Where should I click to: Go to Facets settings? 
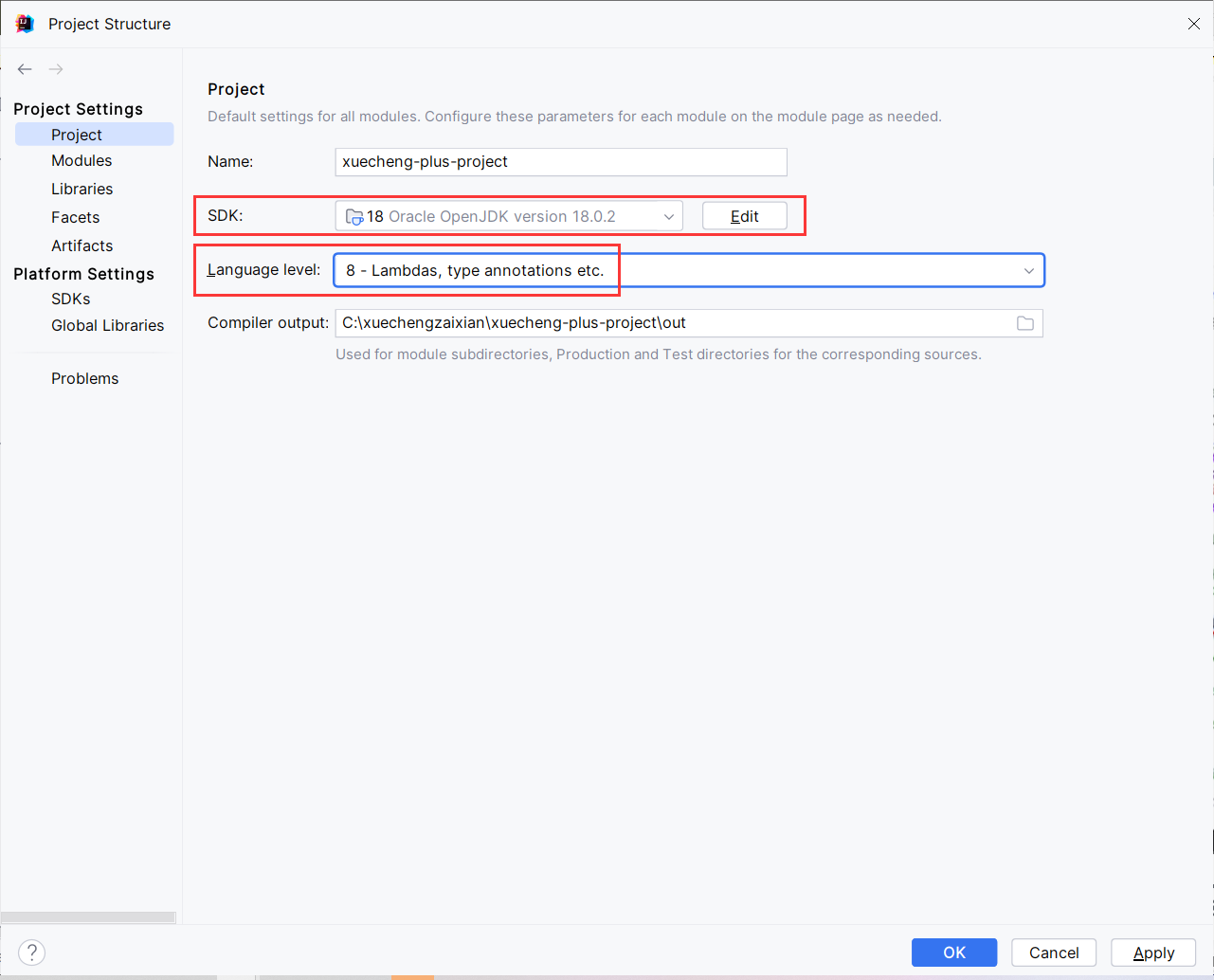point(76,218)
